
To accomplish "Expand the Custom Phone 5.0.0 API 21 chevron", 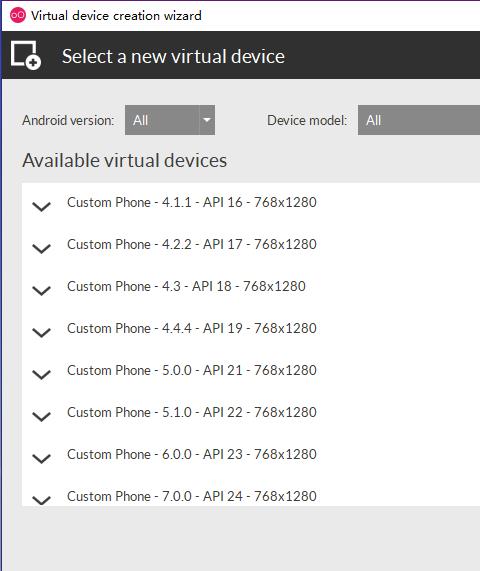I will (x=42, y=374).
